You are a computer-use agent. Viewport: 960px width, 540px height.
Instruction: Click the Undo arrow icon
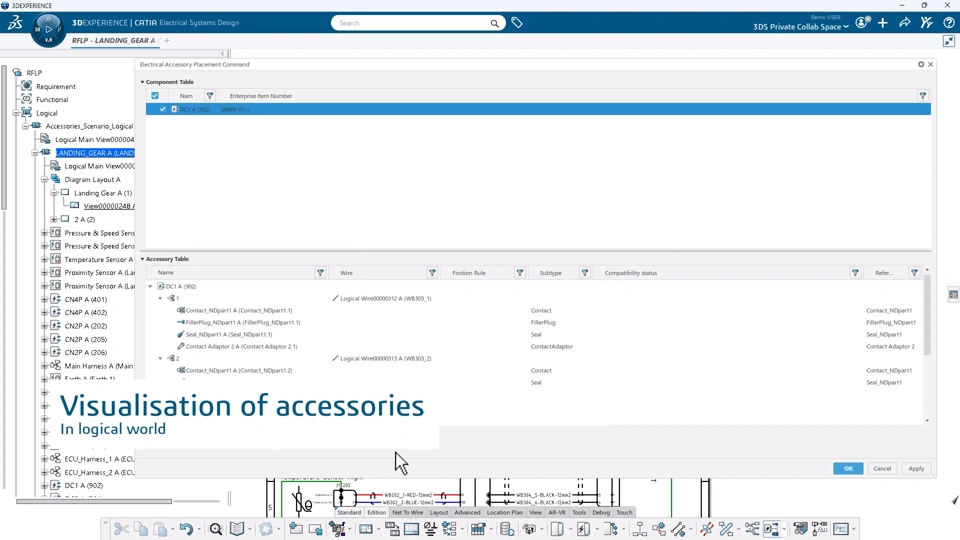click(x=186, y=528)
